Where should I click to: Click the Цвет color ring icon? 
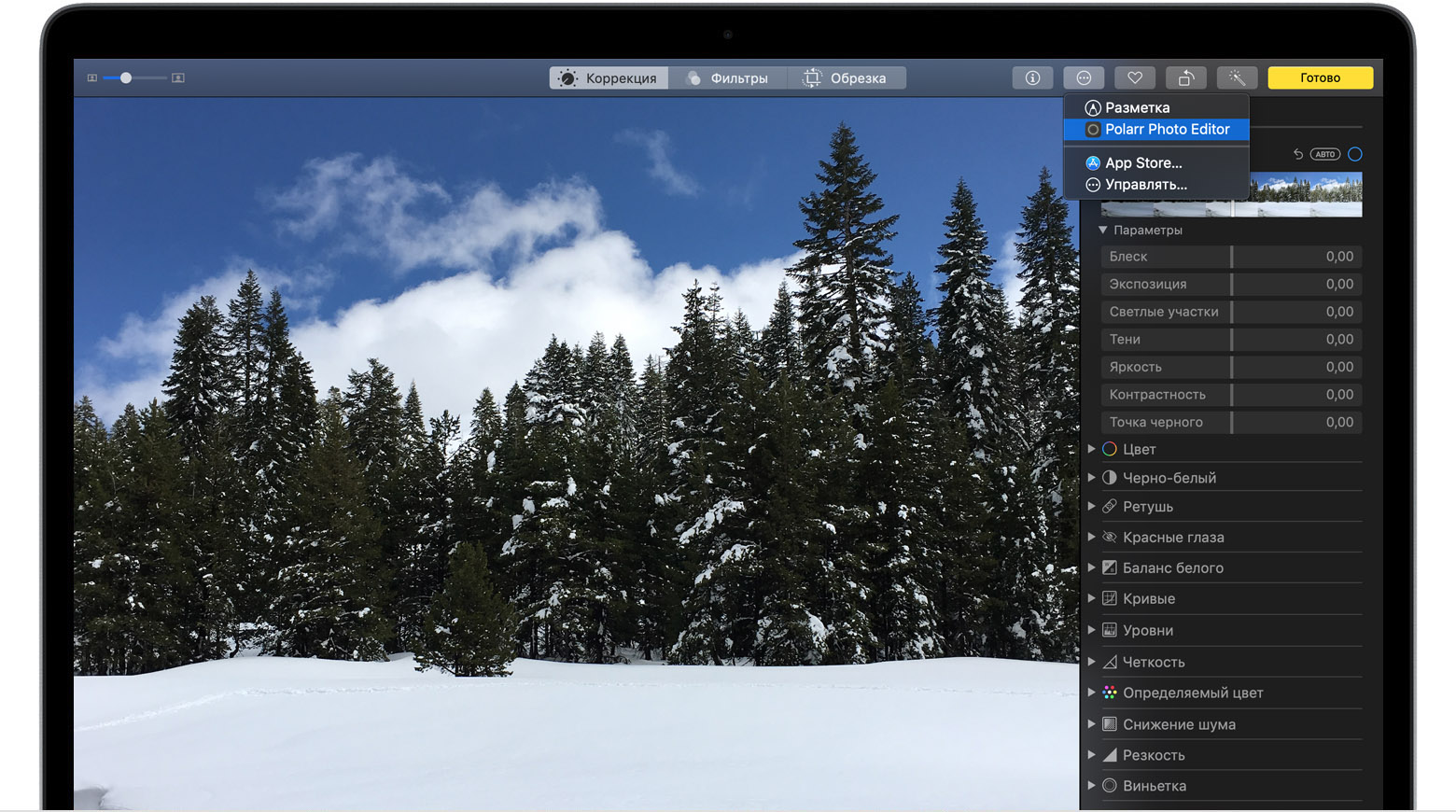[x=1110, y=449]
